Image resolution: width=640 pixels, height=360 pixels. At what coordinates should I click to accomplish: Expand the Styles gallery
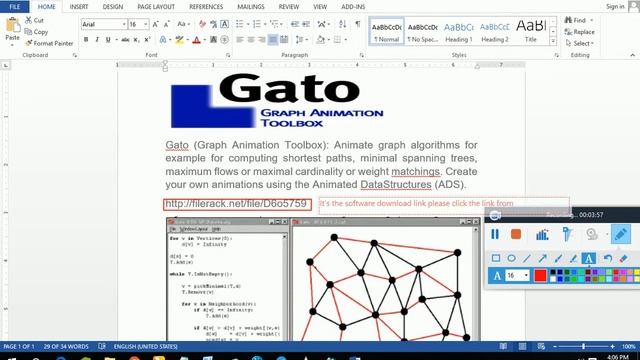click(x=553, y=41)
